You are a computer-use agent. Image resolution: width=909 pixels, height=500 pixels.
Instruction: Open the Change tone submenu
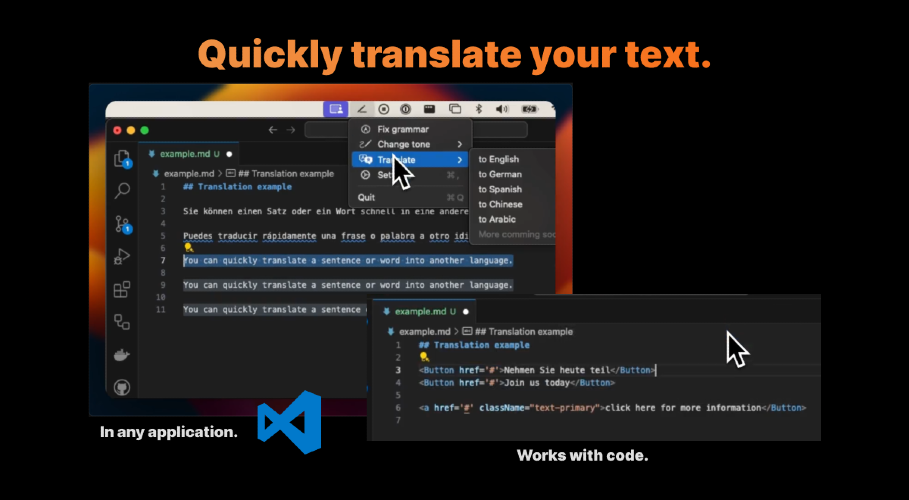(x=410, y=144)
